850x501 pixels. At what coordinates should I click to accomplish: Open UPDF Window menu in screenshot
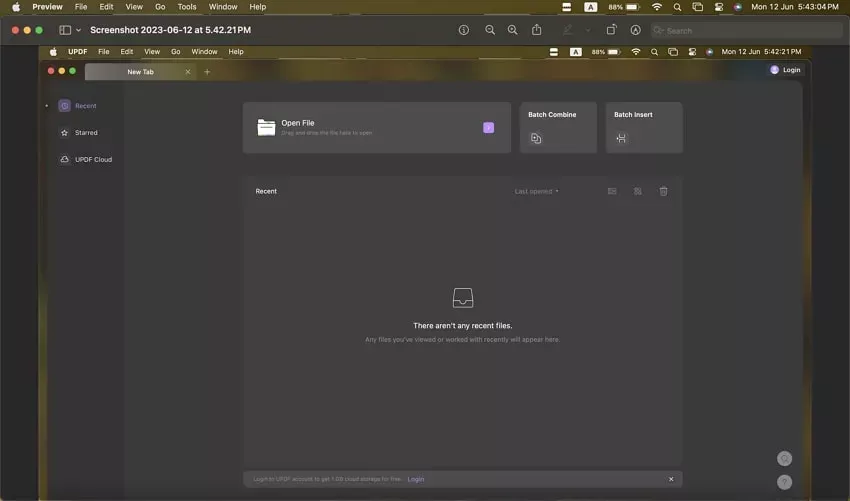(x=204, y=52)
